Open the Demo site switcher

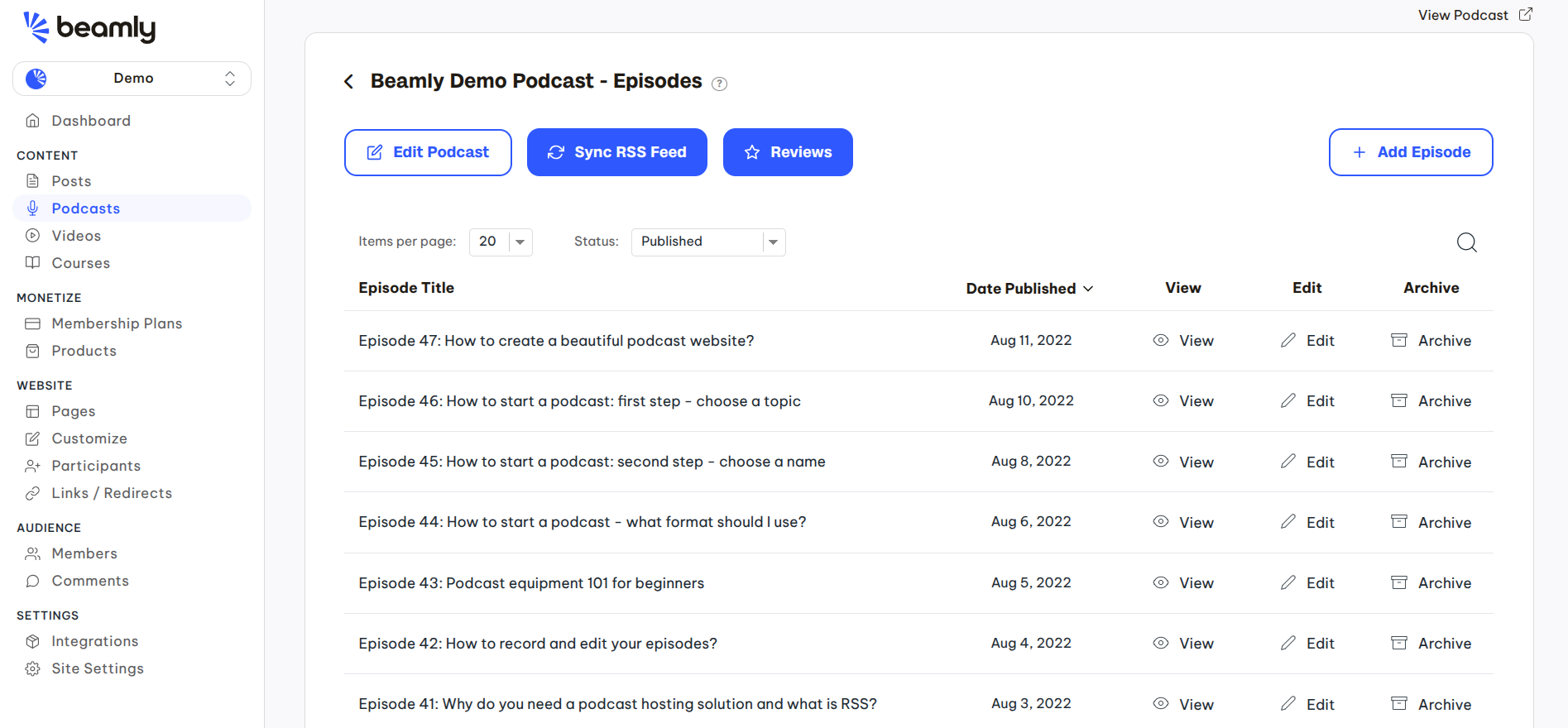[x=132, y=79]
